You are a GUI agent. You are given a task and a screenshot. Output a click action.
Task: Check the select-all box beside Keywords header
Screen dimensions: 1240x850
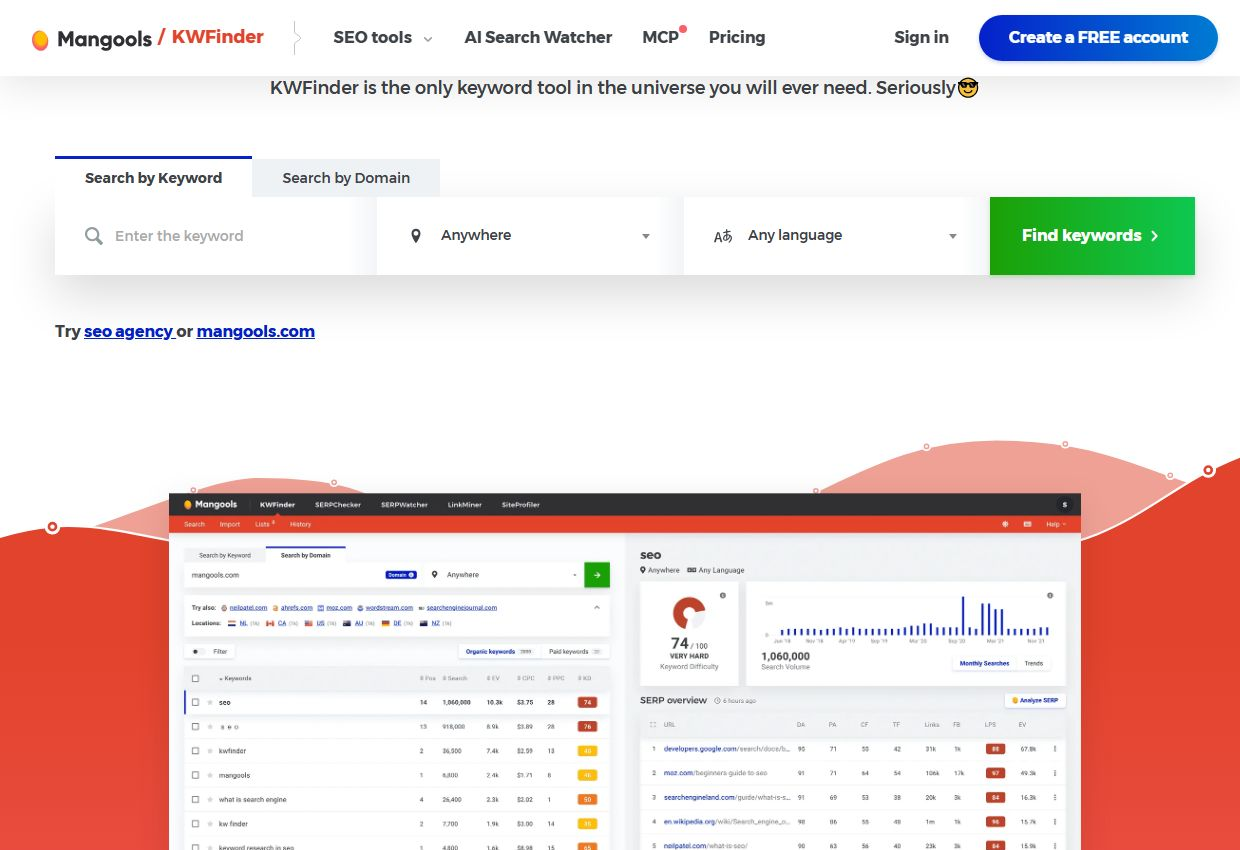195,678
